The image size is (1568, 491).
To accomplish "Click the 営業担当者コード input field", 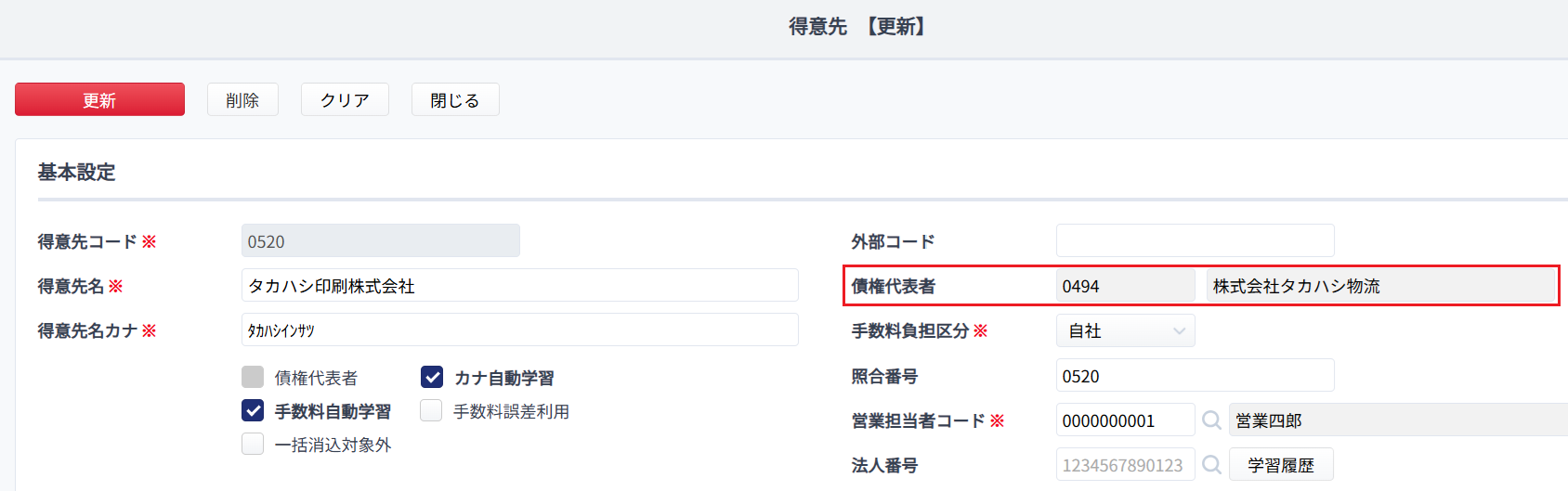I will click(x=1126, y=420).
